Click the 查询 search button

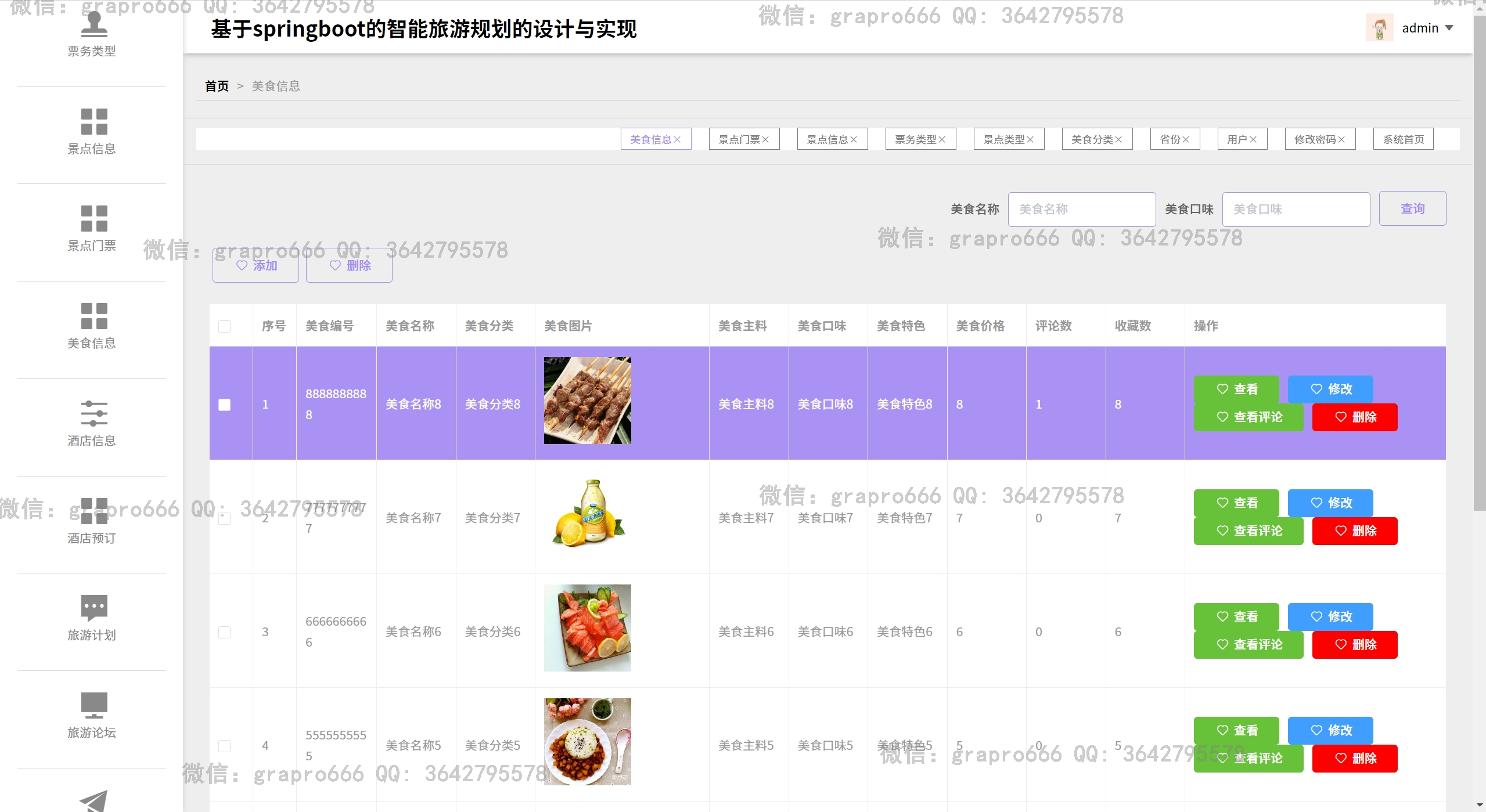coord(1412,209)
